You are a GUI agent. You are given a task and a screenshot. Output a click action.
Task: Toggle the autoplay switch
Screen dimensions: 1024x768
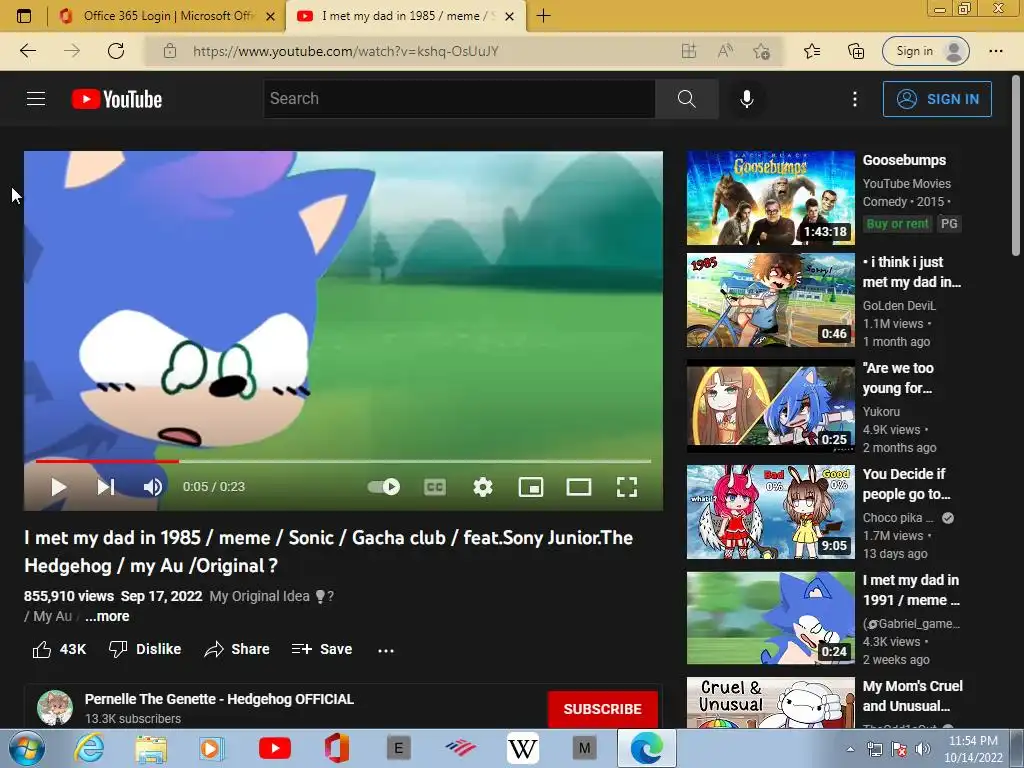tap(384, 487)
